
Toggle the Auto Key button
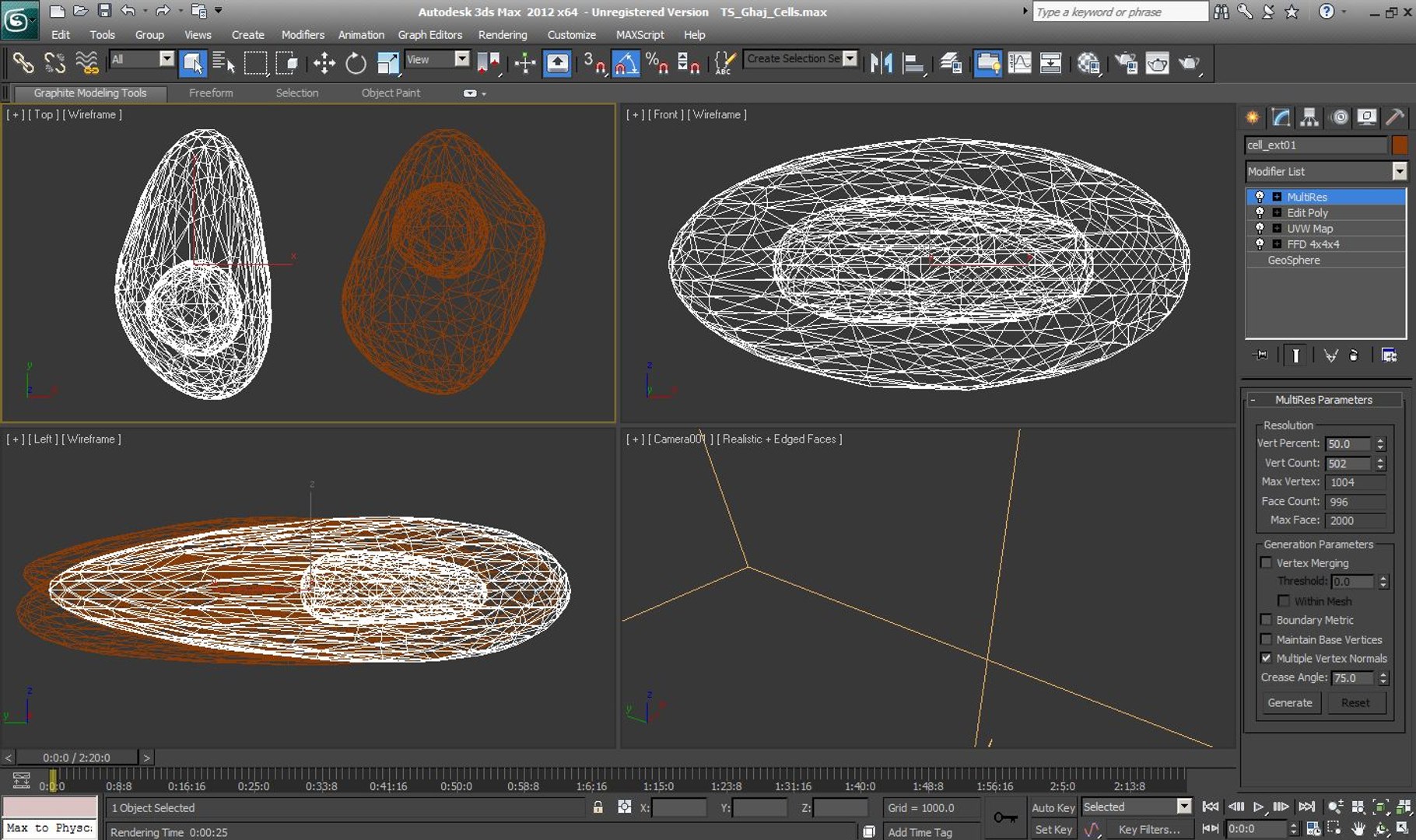tap(1053, 808)
